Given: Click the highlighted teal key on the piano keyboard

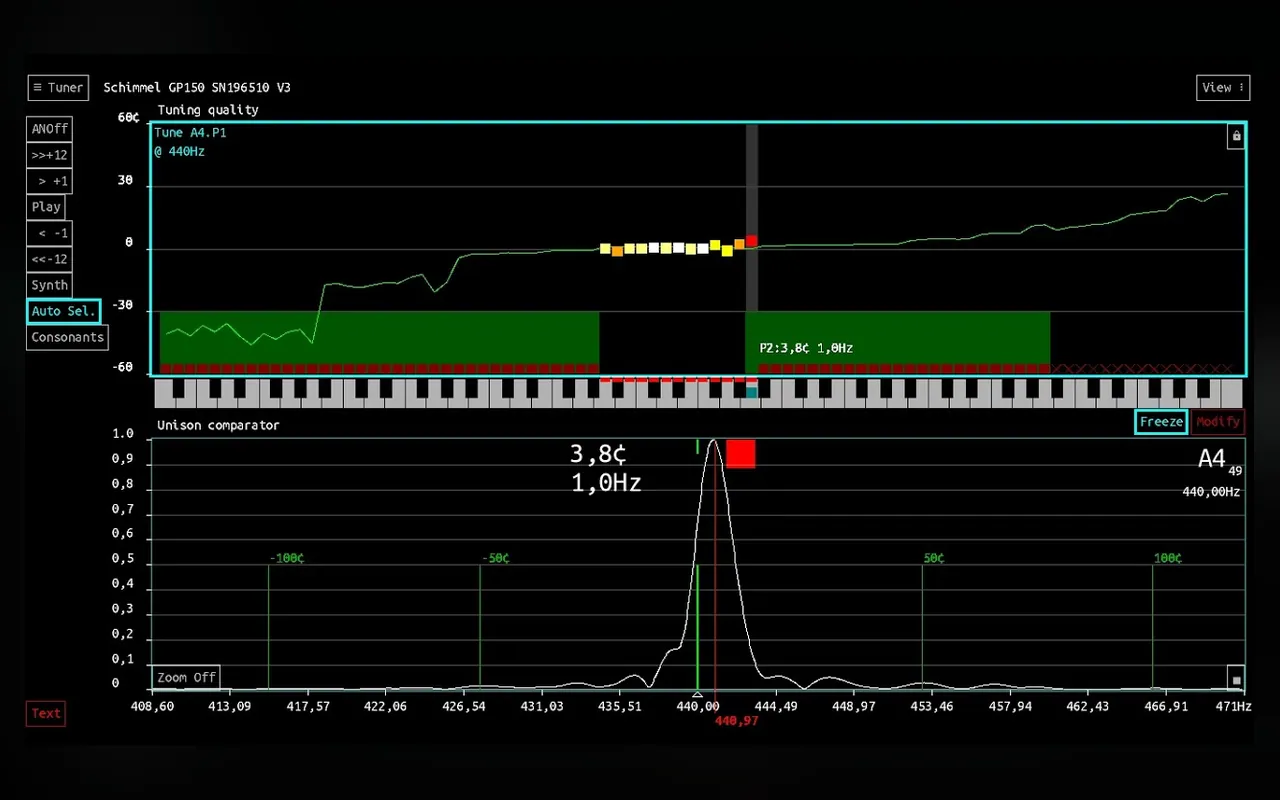Looking at the screenshot, I should pos(752,393).
